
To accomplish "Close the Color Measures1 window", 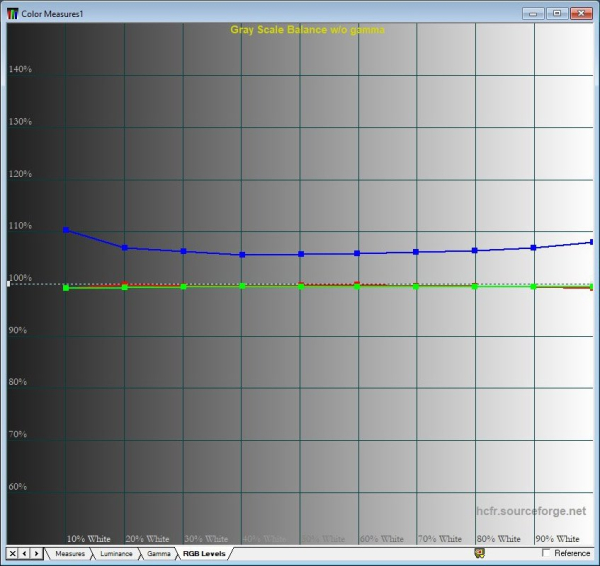I will click(581, 13).
